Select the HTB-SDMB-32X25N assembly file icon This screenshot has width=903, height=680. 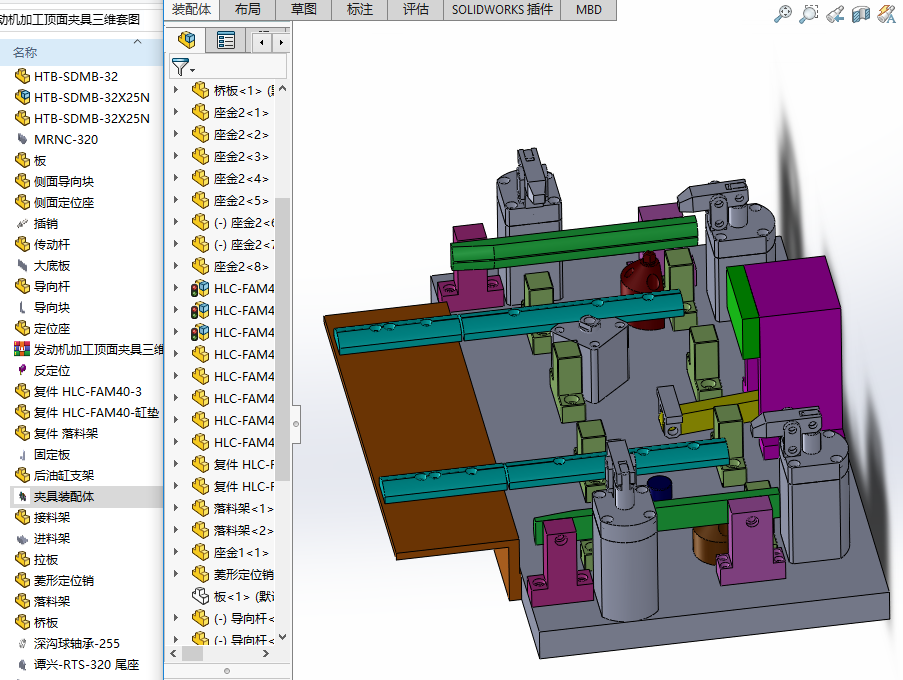coord(22,97)
